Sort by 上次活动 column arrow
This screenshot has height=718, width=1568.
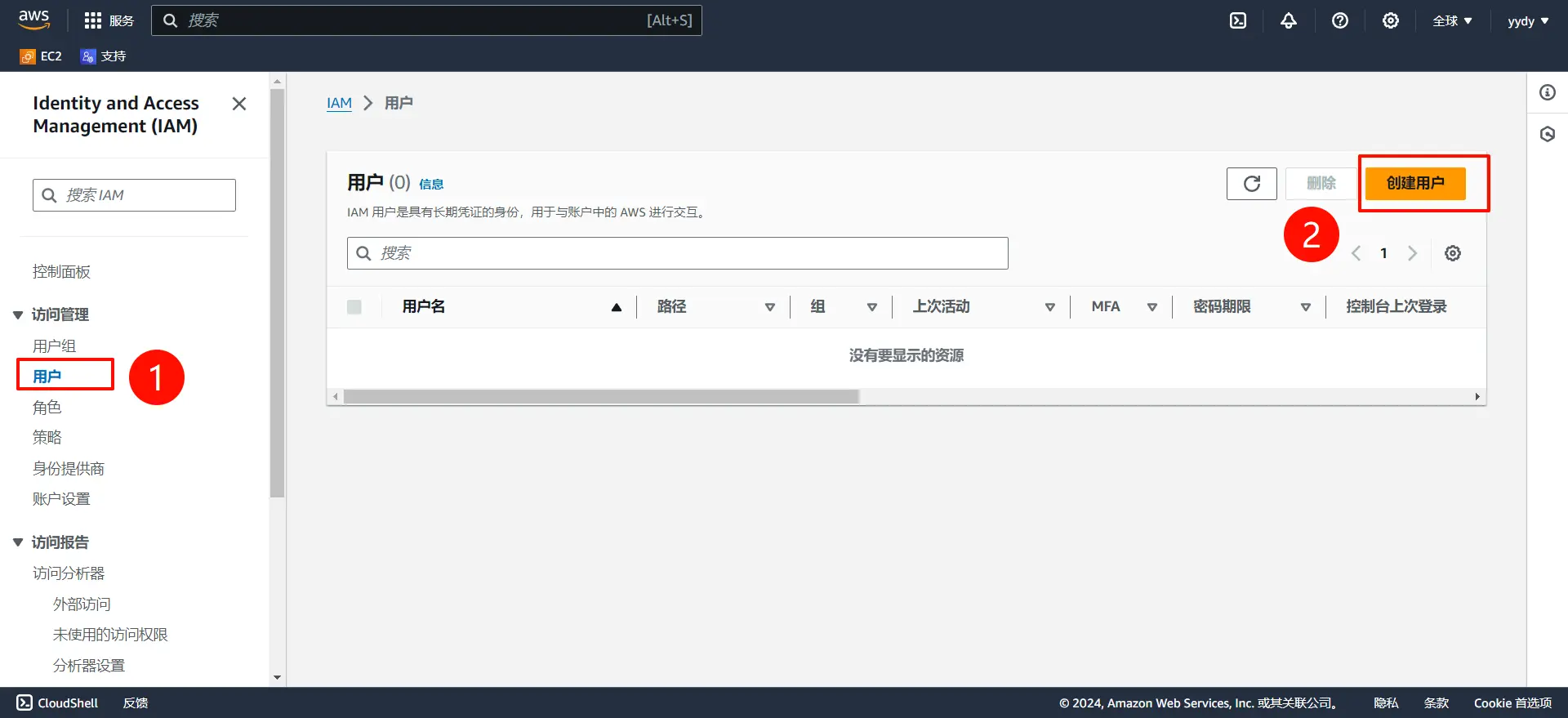pyautogui.click(x=1050, y=307)
